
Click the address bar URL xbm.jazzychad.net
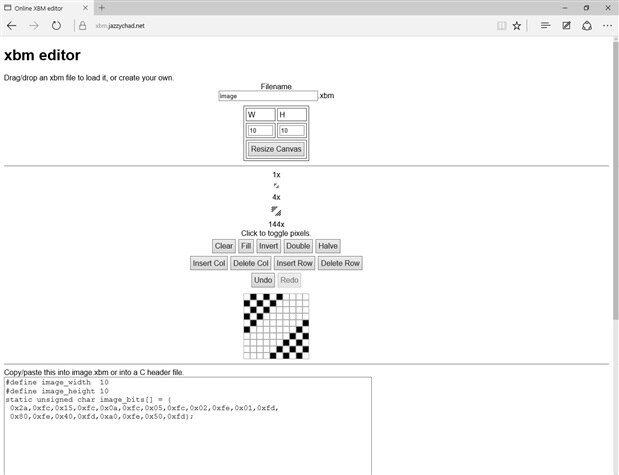[120, 26]
